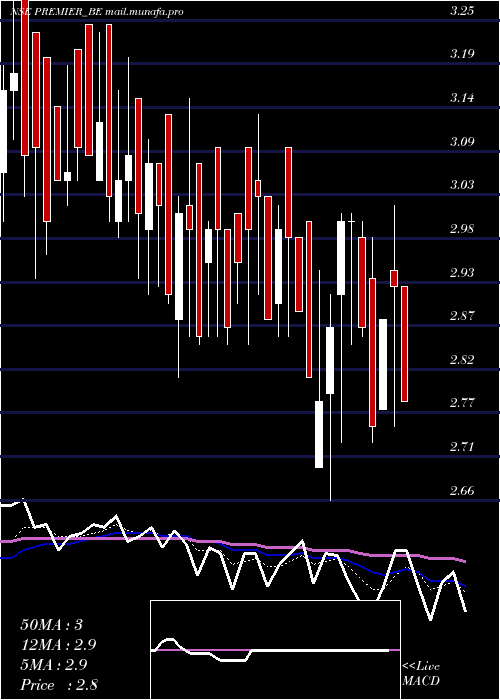Click inside the Live MACD inset chart
This screenshot has width=500, height=700.
(x=275, y=650)
